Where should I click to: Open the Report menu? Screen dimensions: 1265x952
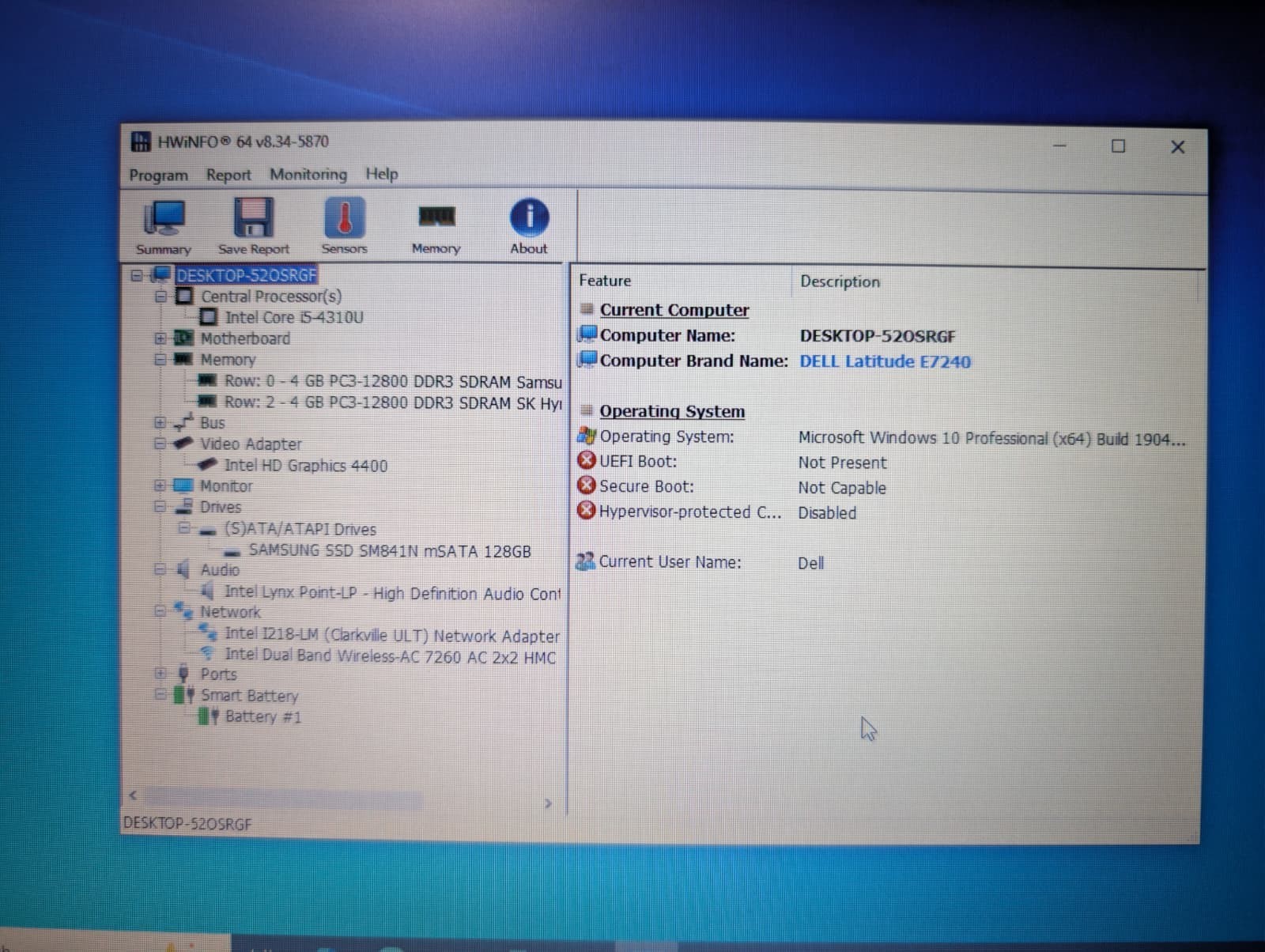(228, 175)
